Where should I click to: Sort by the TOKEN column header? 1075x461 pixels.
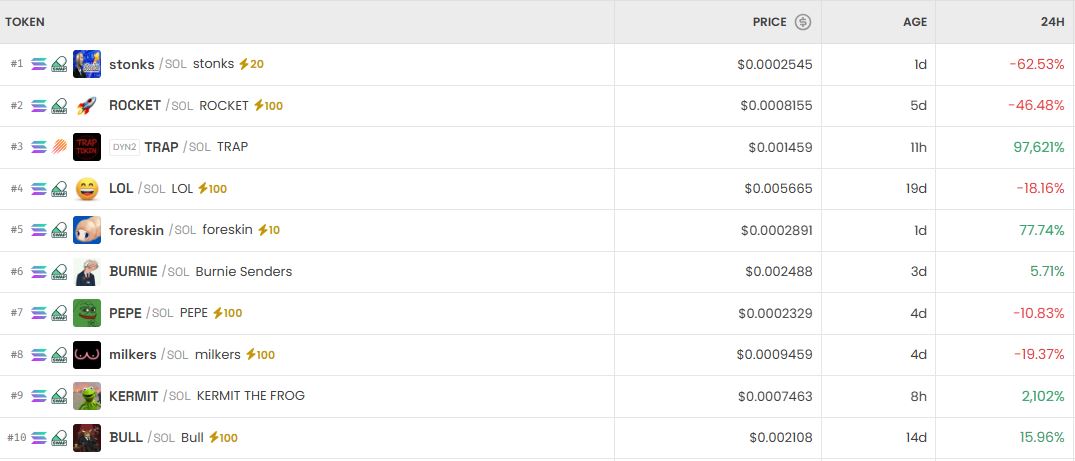(x=25, y=22)
